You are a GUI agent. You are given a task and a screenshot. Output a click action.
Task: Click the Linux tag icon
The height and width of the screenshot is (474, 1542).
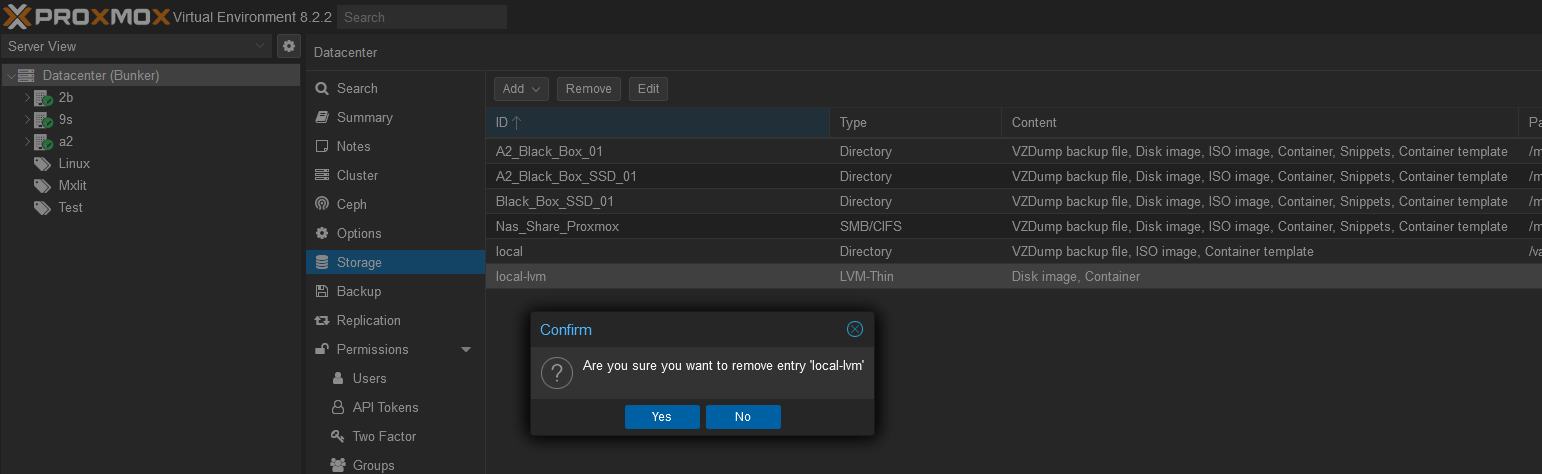point(42,164)
